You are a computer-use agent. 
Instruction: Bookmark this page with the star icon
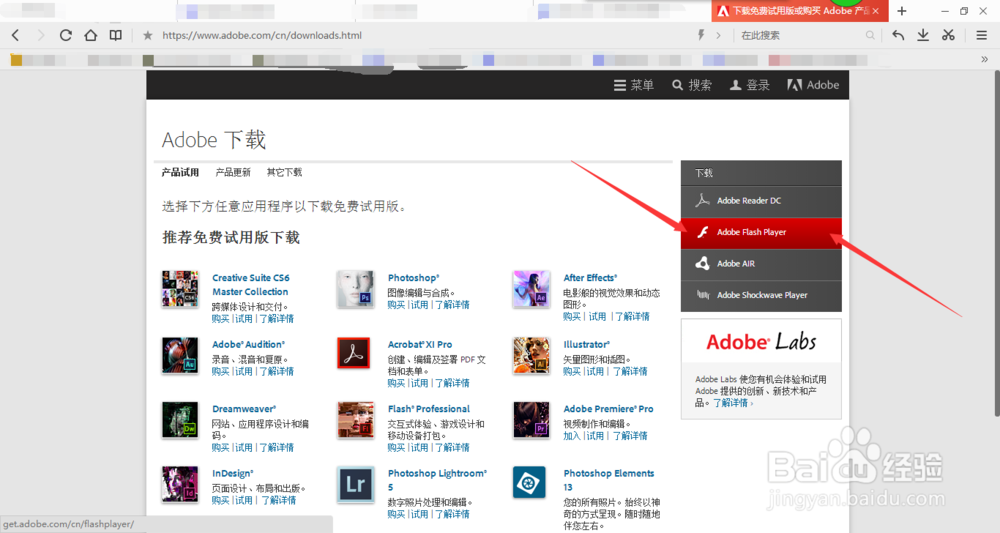click(x=148, y=36)
